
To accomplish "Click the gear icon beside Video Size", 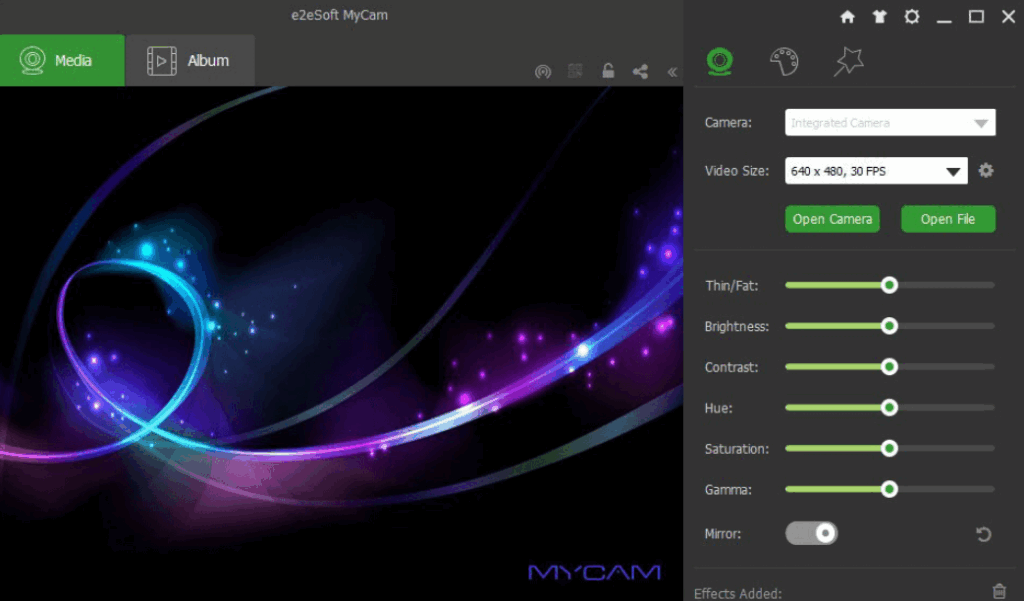I will [985, 171].
